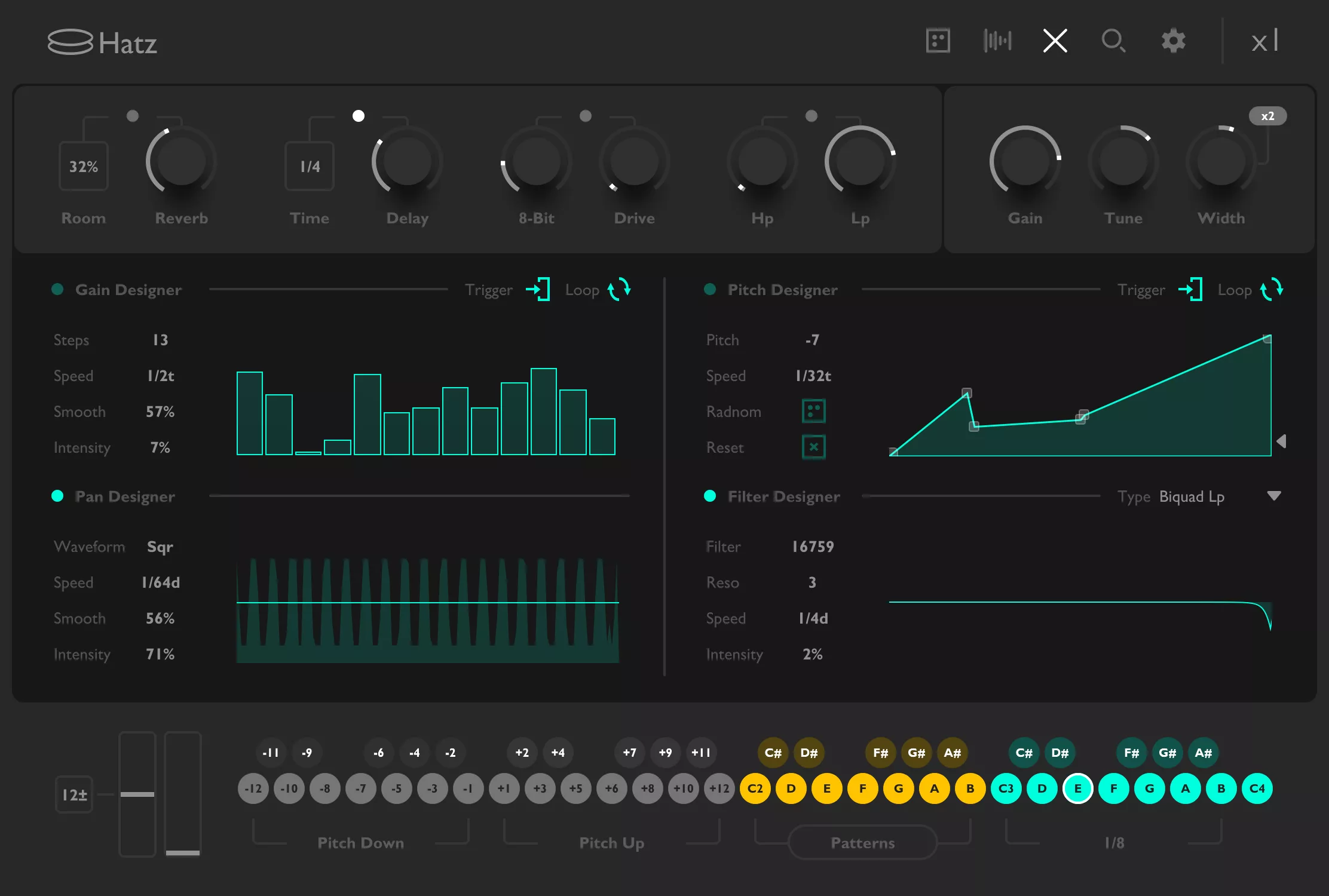Open the 12± octave range selector
Viewport: 1329px width, 896px height.
point(74,794)
